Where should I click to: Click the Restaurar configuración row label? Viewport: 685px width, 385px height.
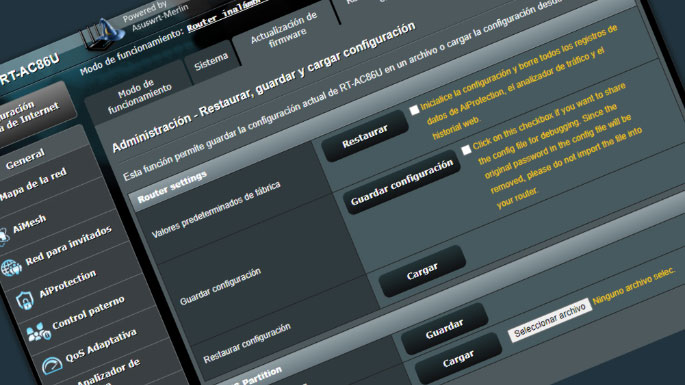coord(247,343)
